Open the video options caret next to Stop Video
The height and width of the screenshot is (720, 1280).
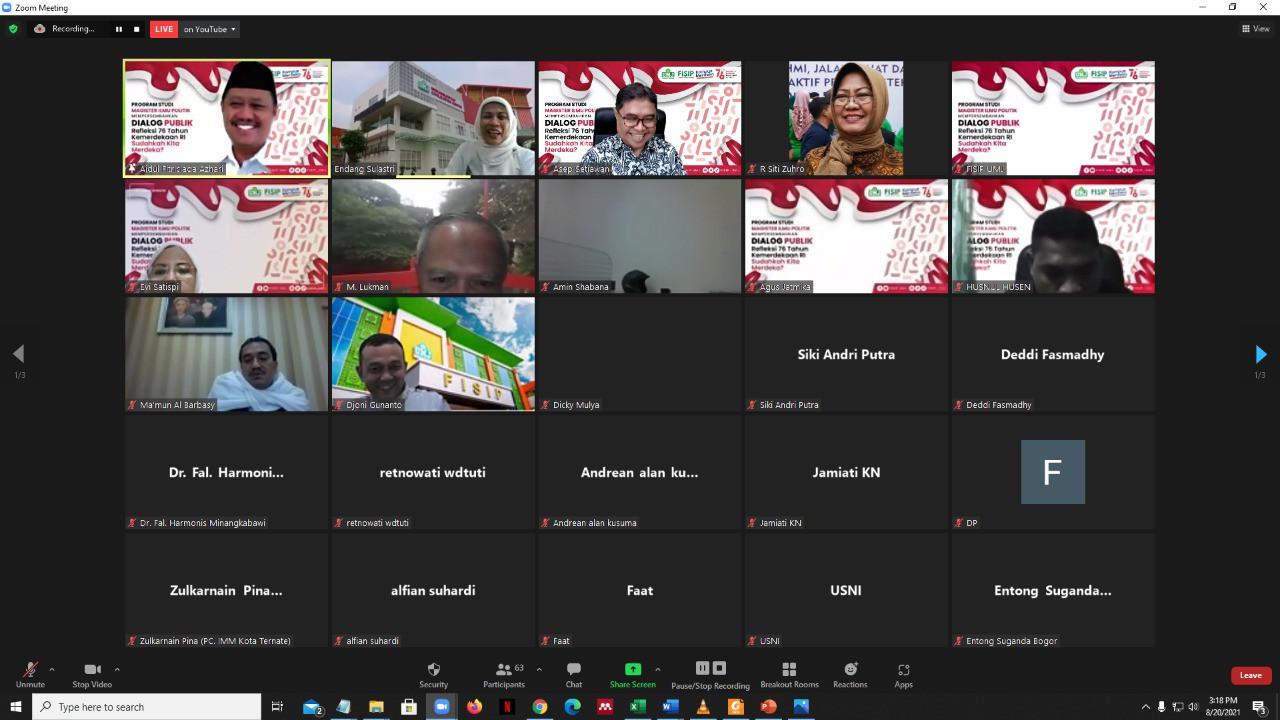tap(118, 671)
